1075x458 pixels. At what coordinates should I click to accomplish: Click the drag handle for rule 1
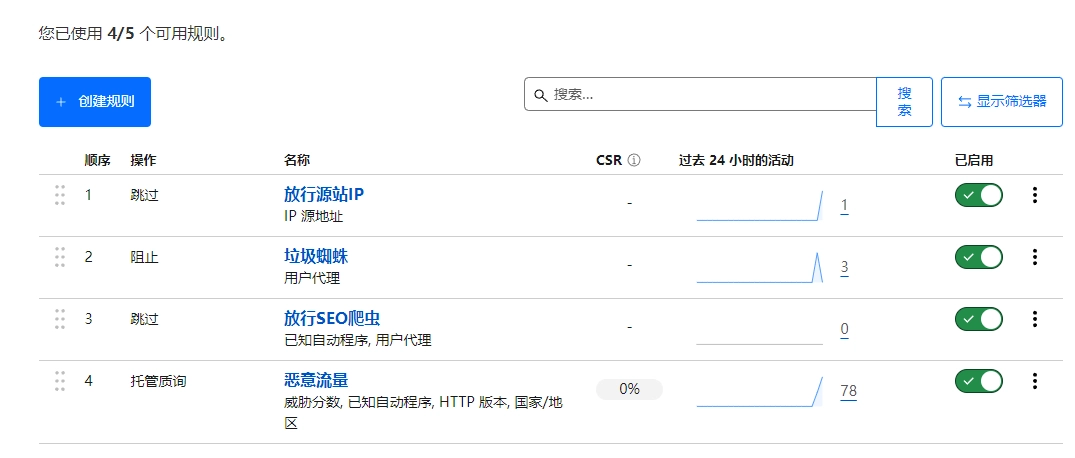pos(60,195)
